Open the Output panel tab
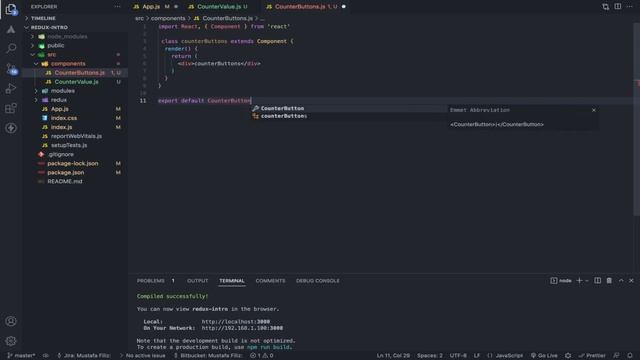640x360 pixels. coord(198,280)
